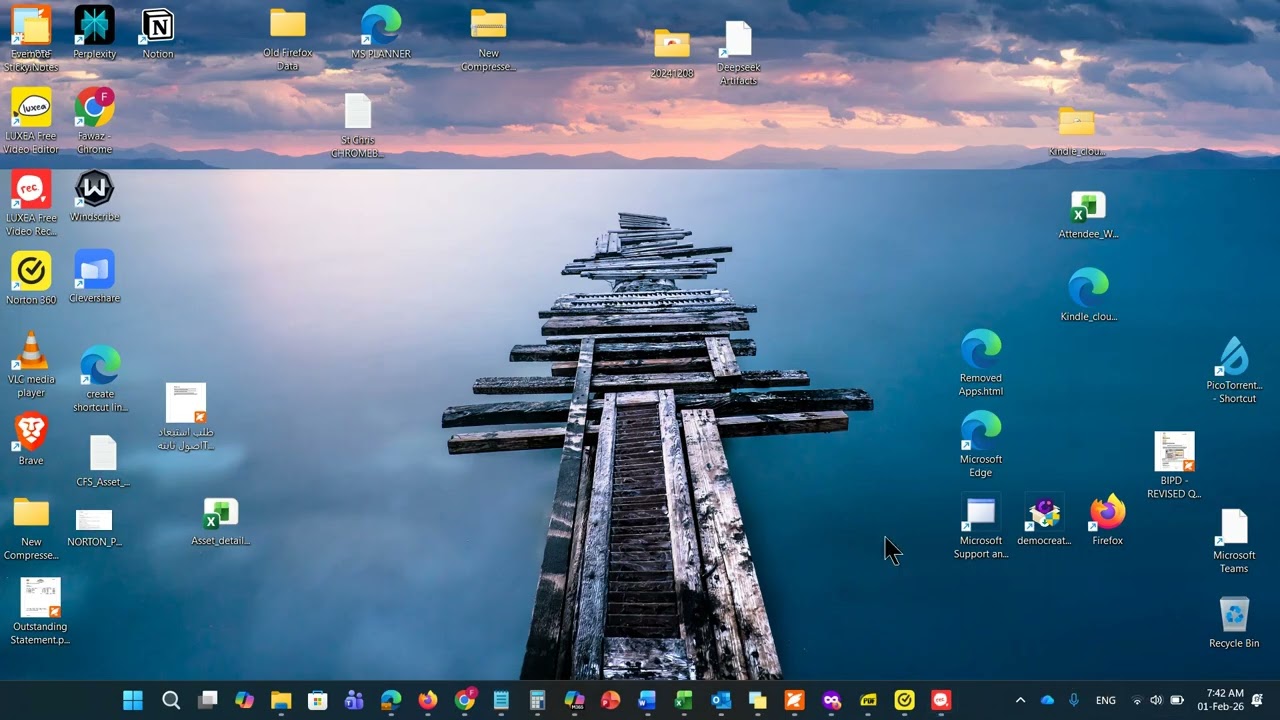
Task: Select the Deepseek Artifacts file icon
Action: click(x=738, y=53)
